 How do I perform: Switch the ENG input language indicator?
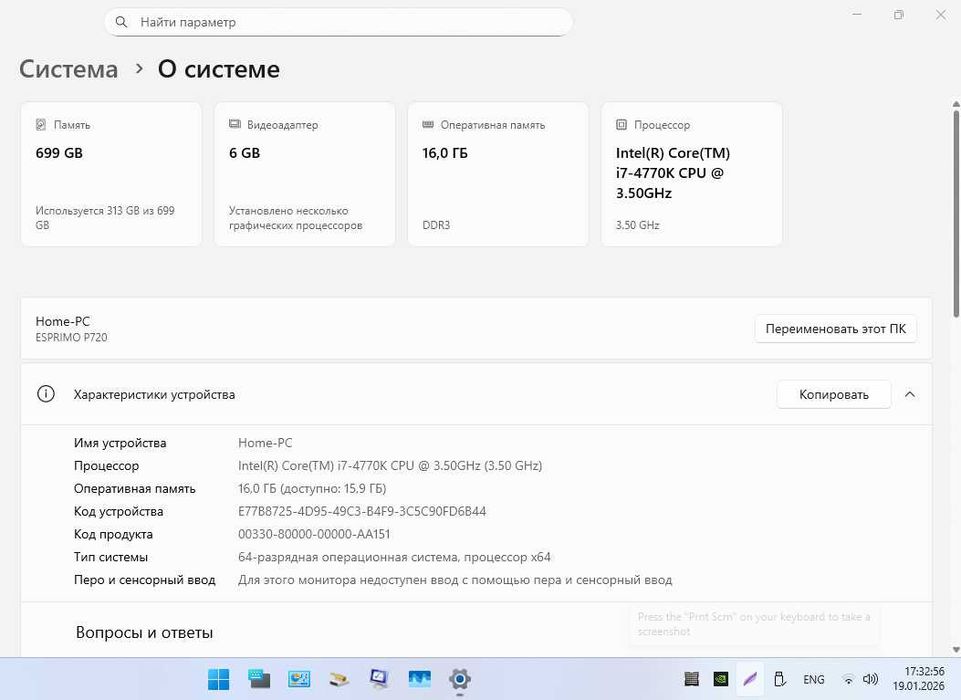click(813, 679)
